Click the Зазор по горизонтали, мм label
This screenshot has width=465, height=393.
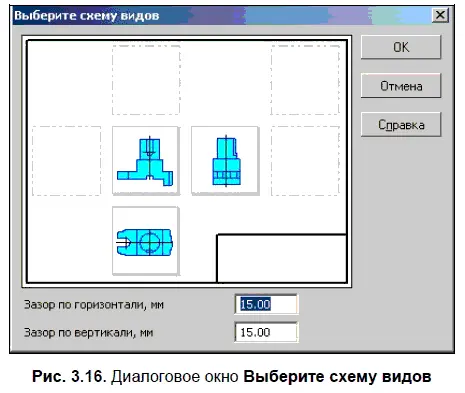[x=94, y=304]
